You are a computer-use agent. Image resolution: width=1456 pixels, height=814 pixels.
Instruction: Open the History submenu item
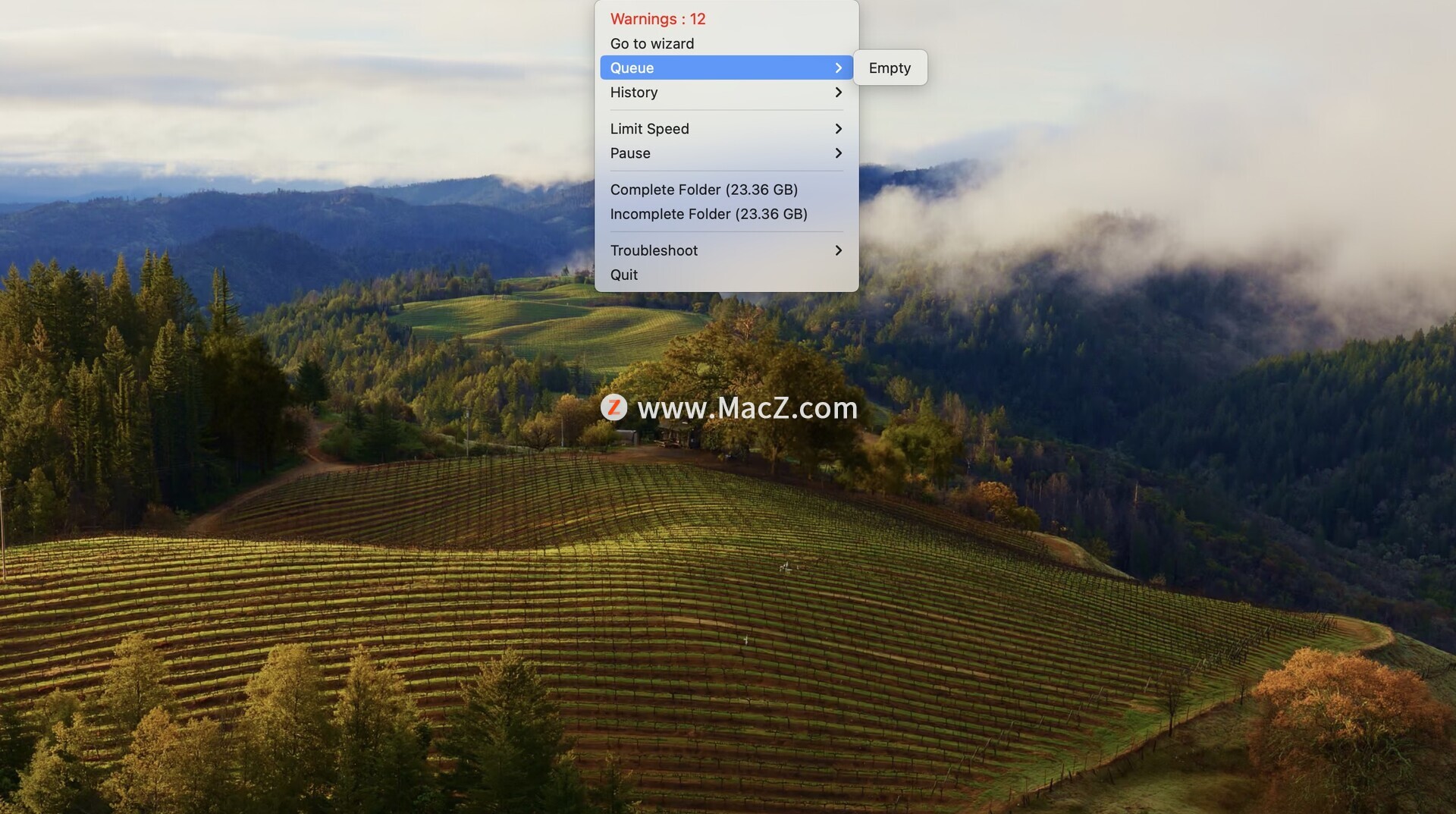726,92
